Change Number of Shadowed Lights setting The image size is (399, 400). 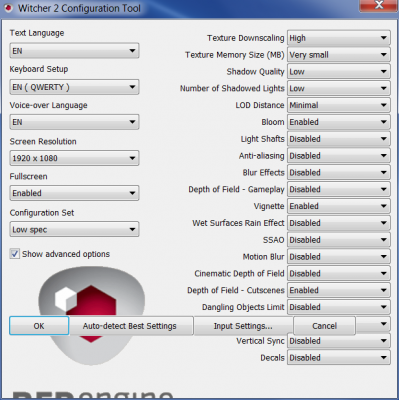click(338, 88)
